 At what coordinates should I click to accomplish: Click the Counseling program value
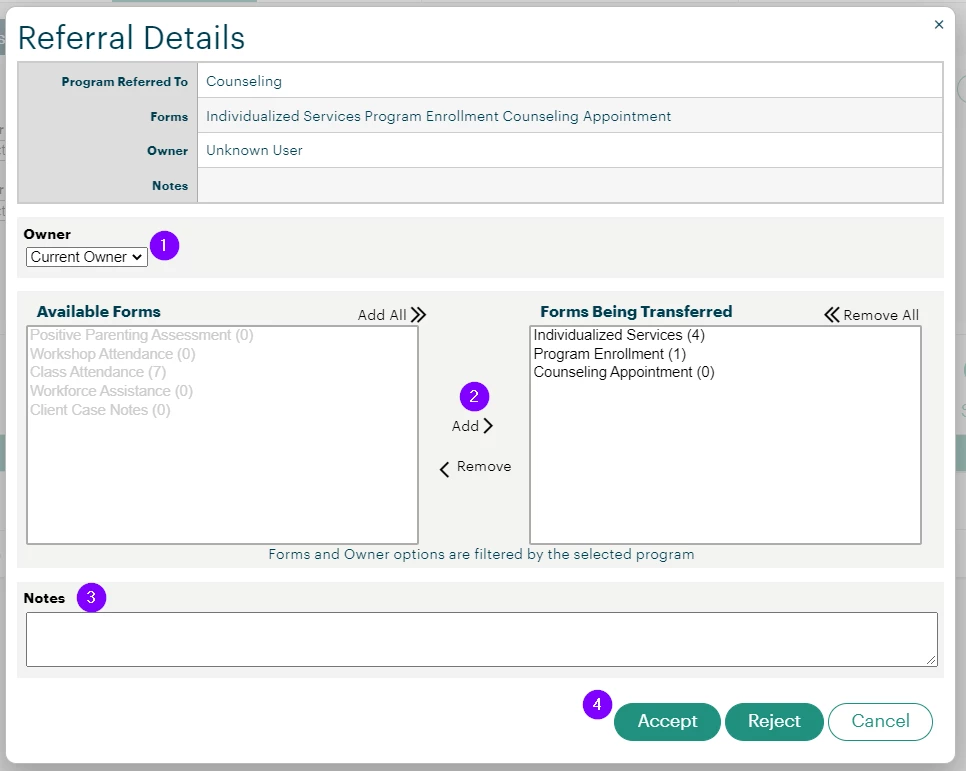coord(244,81)
